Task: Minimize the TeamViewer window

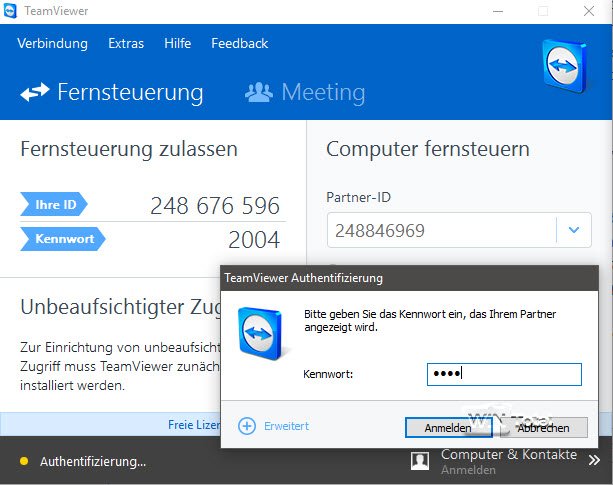Action: tap(498, 11)
